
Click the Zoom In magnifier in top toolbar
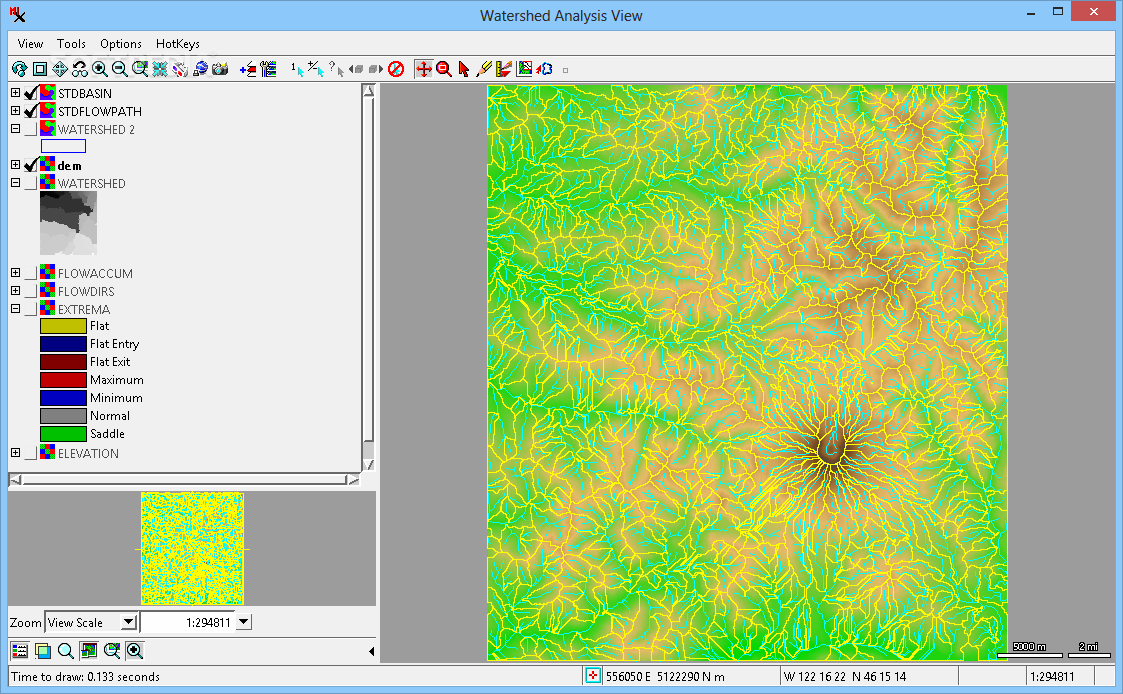[100, 69]
